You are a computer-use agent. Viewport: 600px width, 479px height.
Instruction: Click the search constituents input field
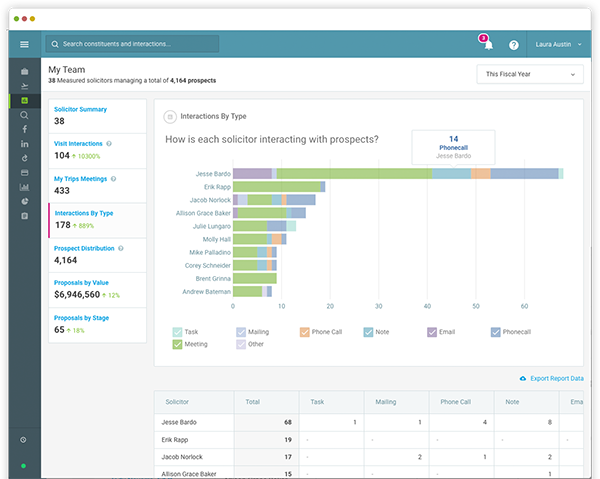click(132, 44)
